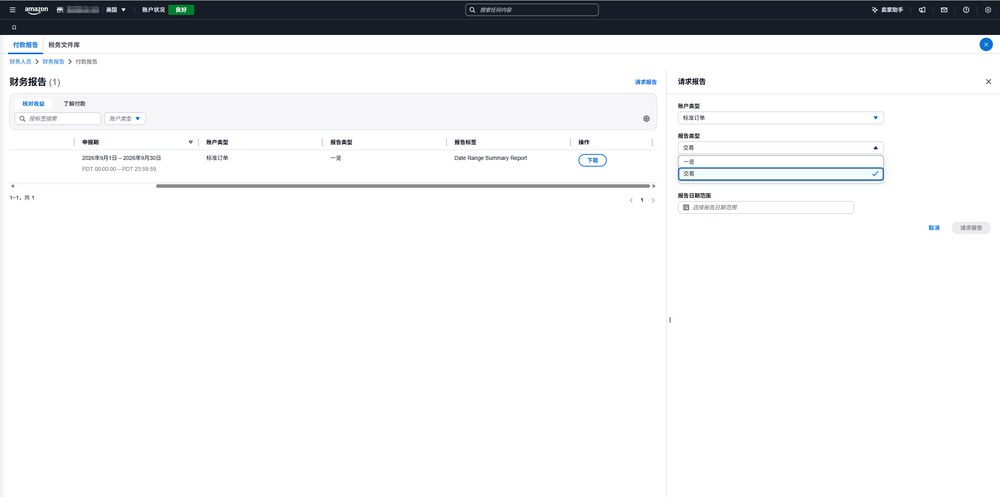Click the 标准订单 table cell
Viewport: 1000px width, 497px height.
(x=217, y=158)
